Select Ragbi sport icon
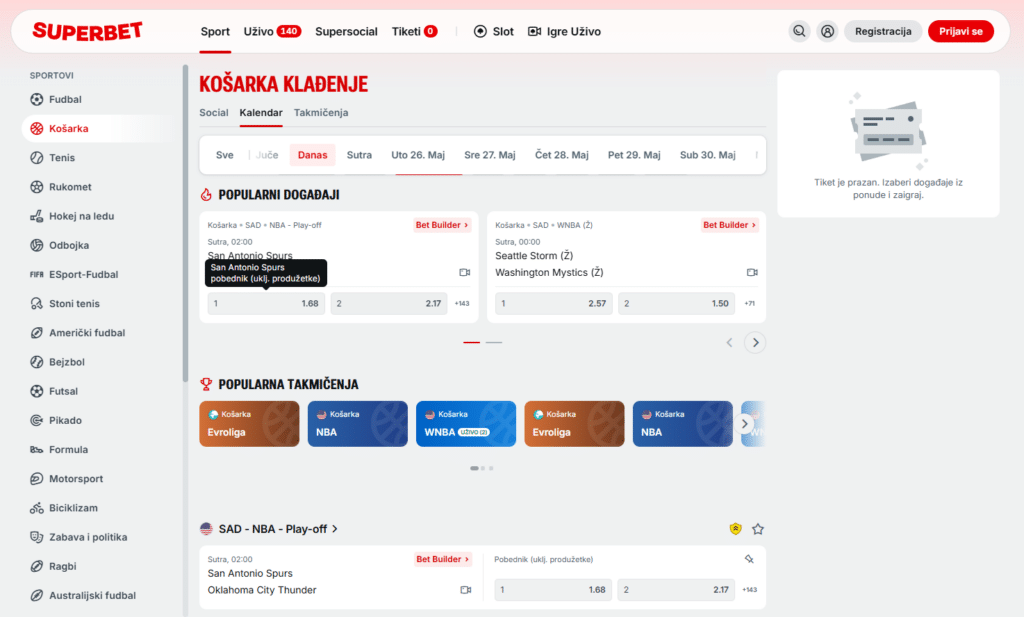The image size is (1024, 617). pos(37,566)
